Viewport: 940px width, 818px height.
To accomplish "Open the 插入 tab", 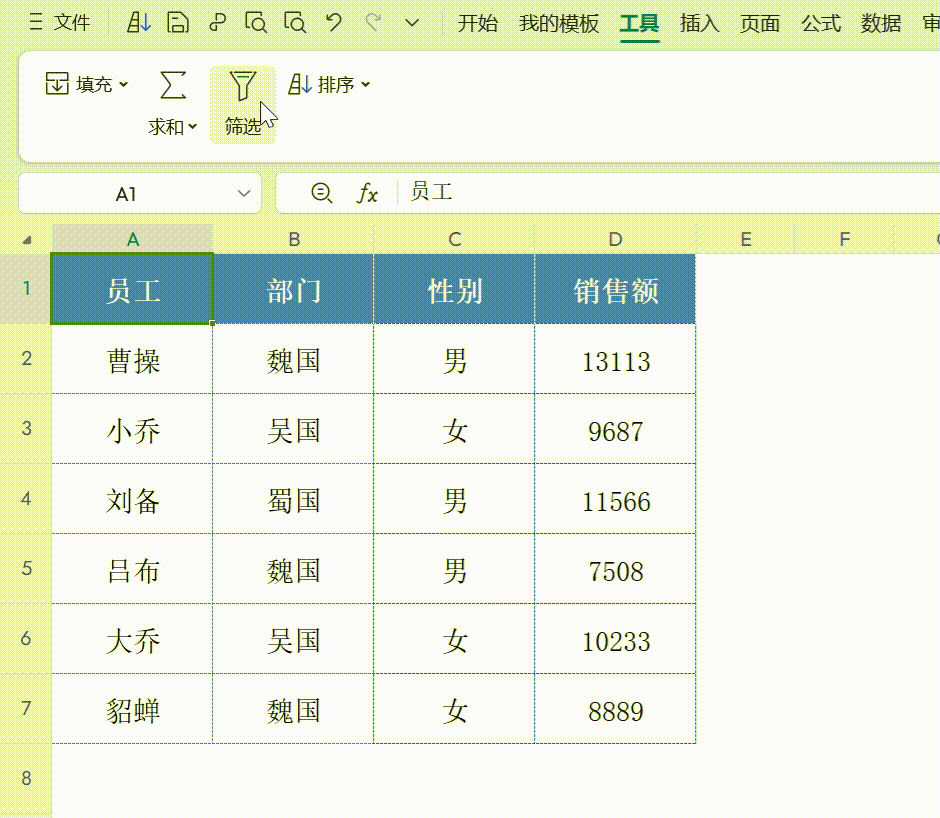I will click(700, 23).
